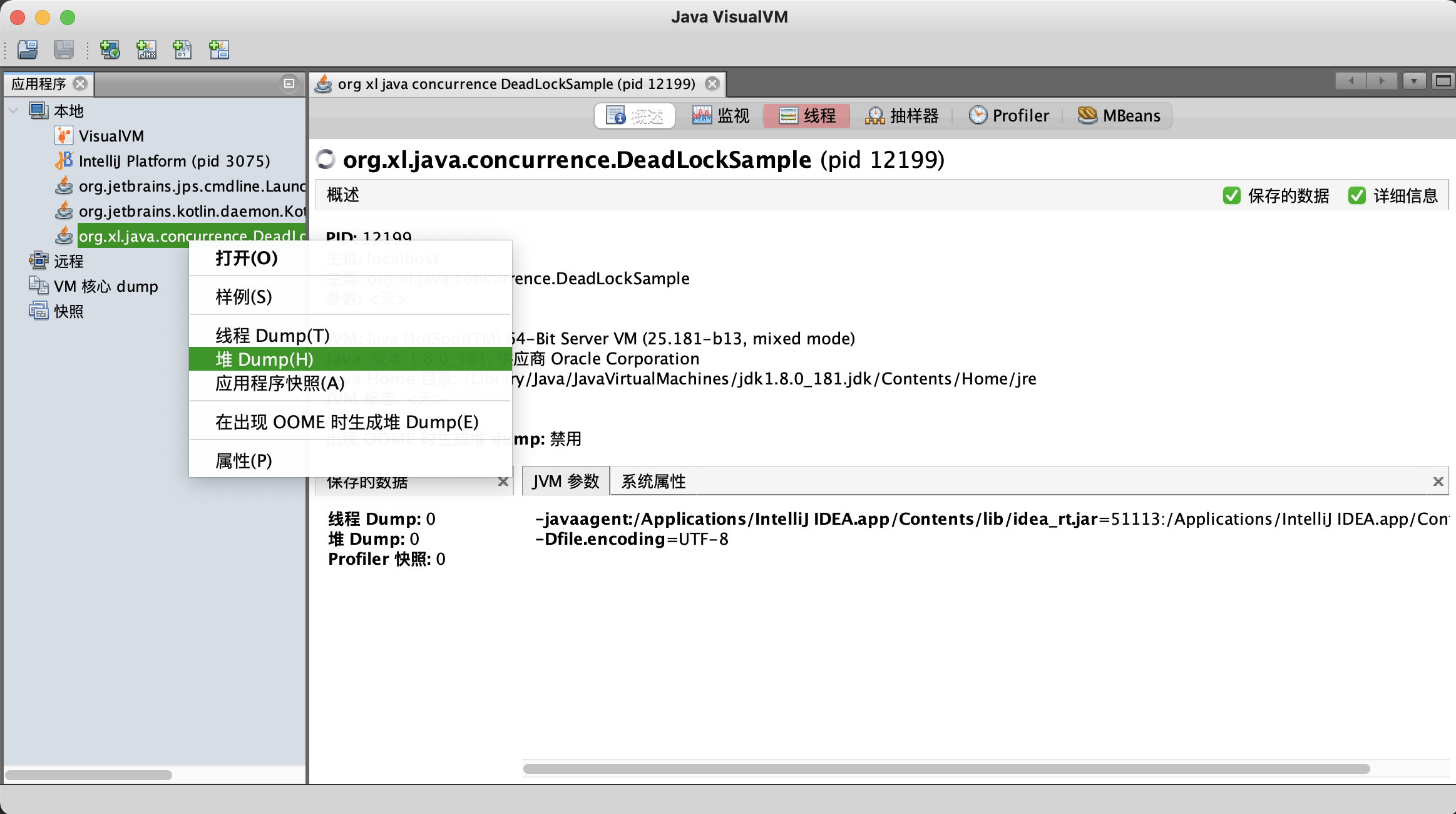Click the Load snapshot folder toolbar icon
Screen dimensions: 1456x814
28,49
